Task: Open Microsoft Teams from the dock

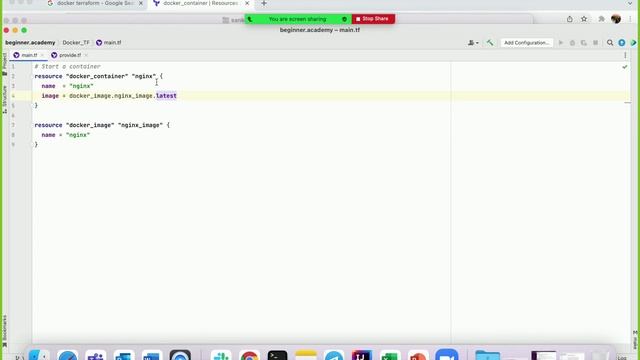Action: 96,355
